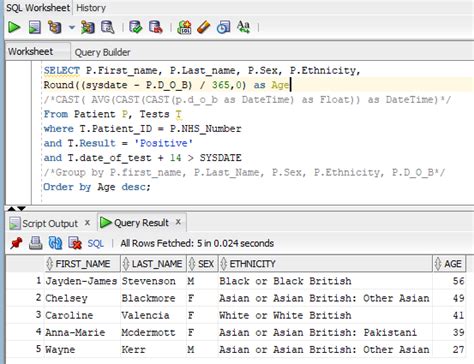This screenshot has width=474, height=364.
Task: Sort by the LAST_NAME column header
Action: pyautogui.click(x=154, y=264)
